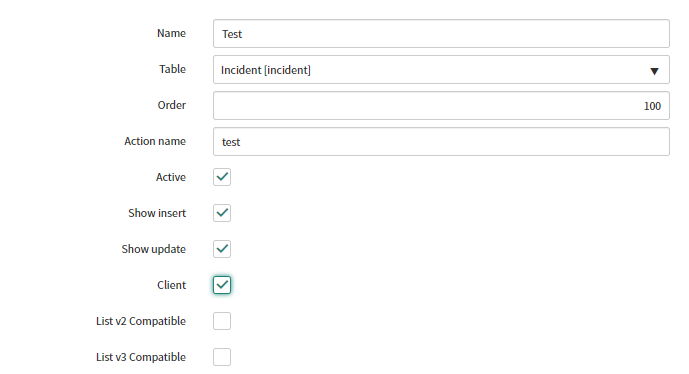Click the Show insert label text
Image resolution: width=689 pixels, height=374 pixels.
coord(157,214)
